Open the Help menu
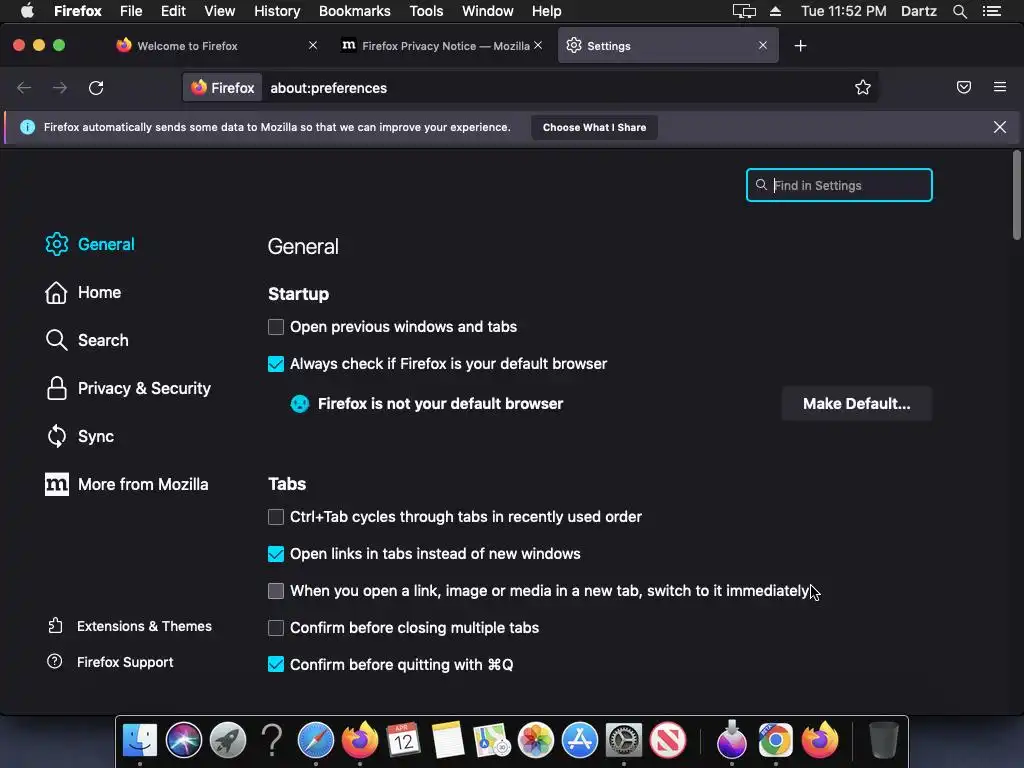The image size is (1024, 768). [546, 11]
